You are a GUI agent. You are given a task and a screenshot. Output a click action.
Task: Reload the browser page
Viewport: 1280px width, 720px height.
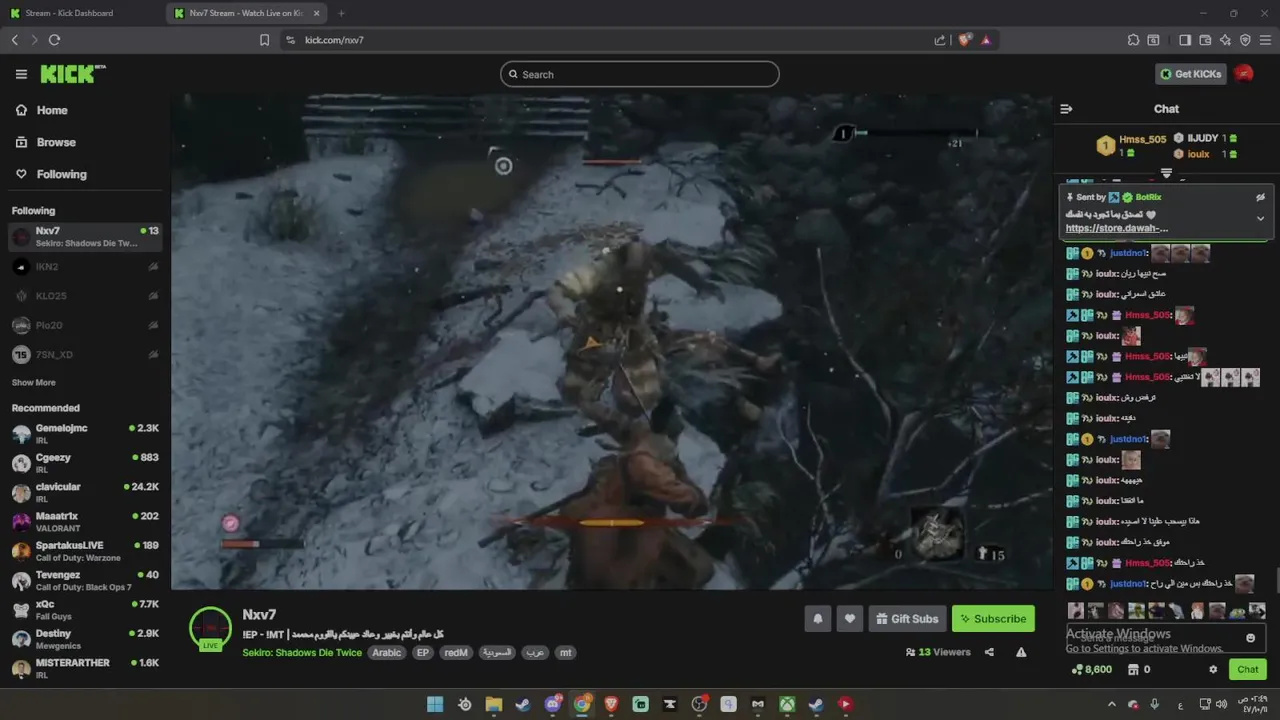click(54, 40)
